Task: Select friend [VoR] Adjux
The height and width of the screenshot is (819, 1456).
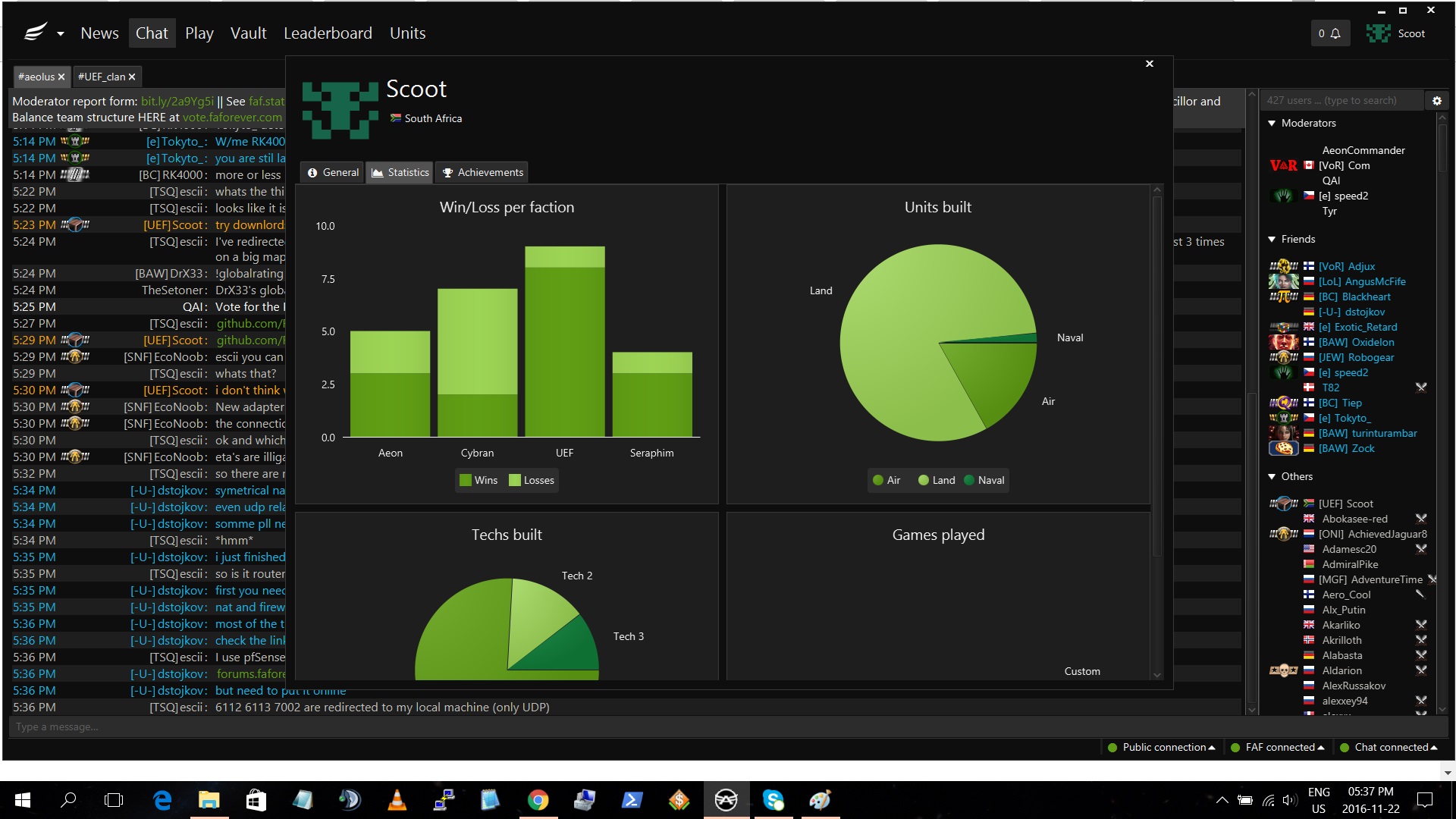Action: [x=1346, y=266]
